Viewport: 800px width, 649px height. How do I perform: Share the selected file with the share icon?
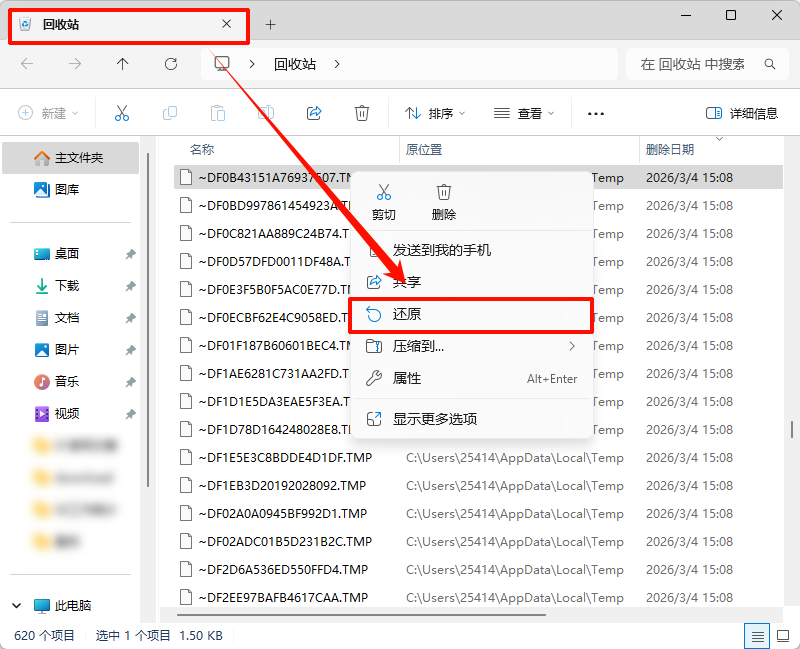click(x=314, y=113)
